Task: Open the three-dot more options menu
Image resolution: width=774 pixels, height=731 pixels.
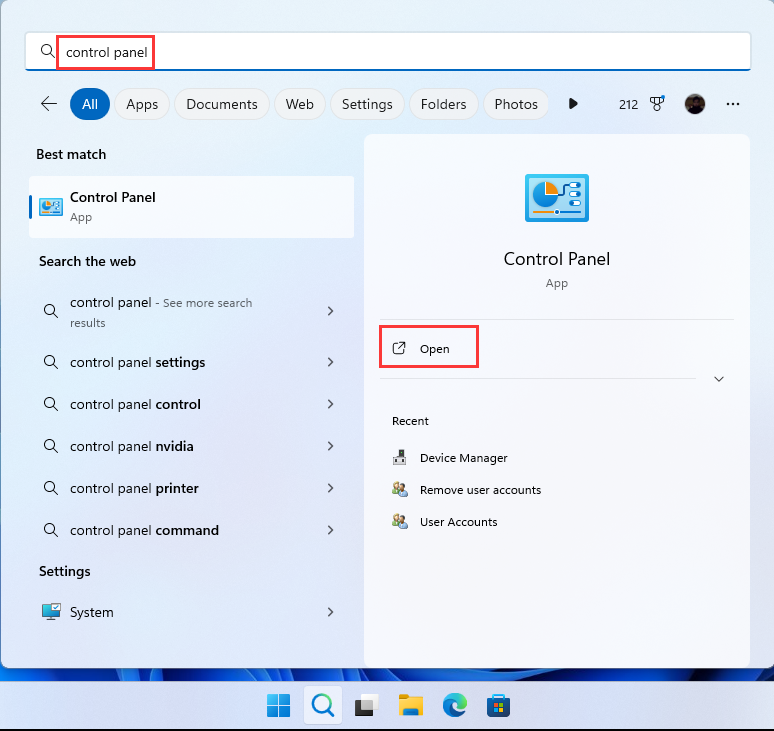Action: pyautogui.click(x=733, y=104)
